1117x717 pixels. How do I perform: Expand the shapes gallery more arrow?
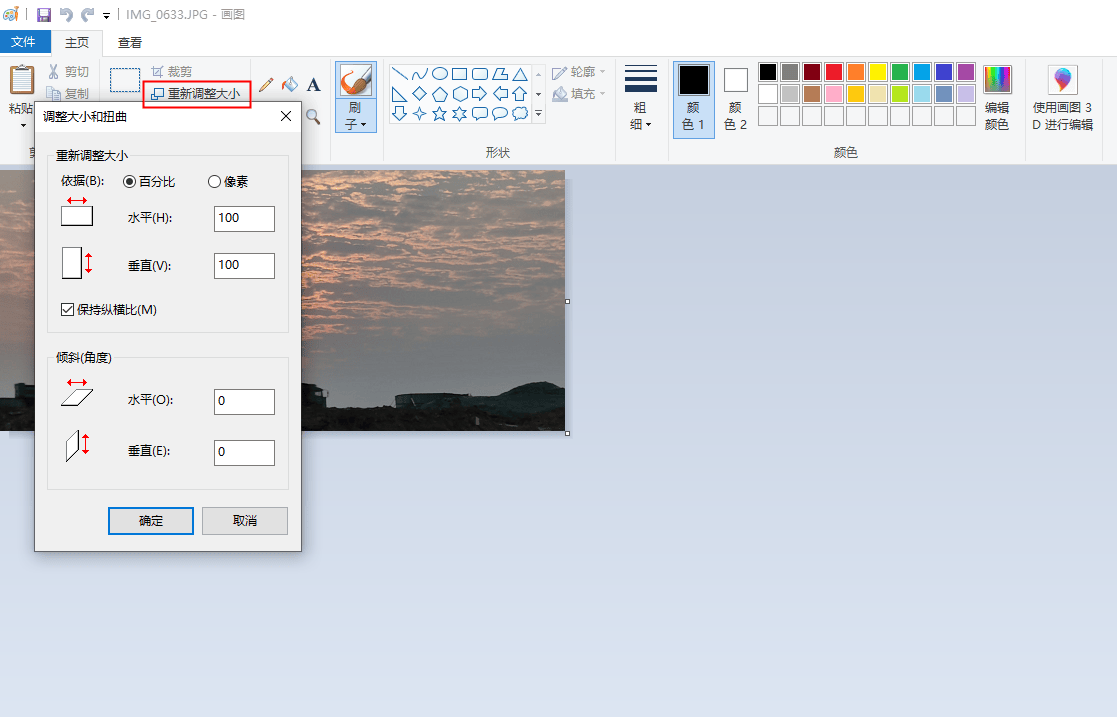tap(539, 114)
